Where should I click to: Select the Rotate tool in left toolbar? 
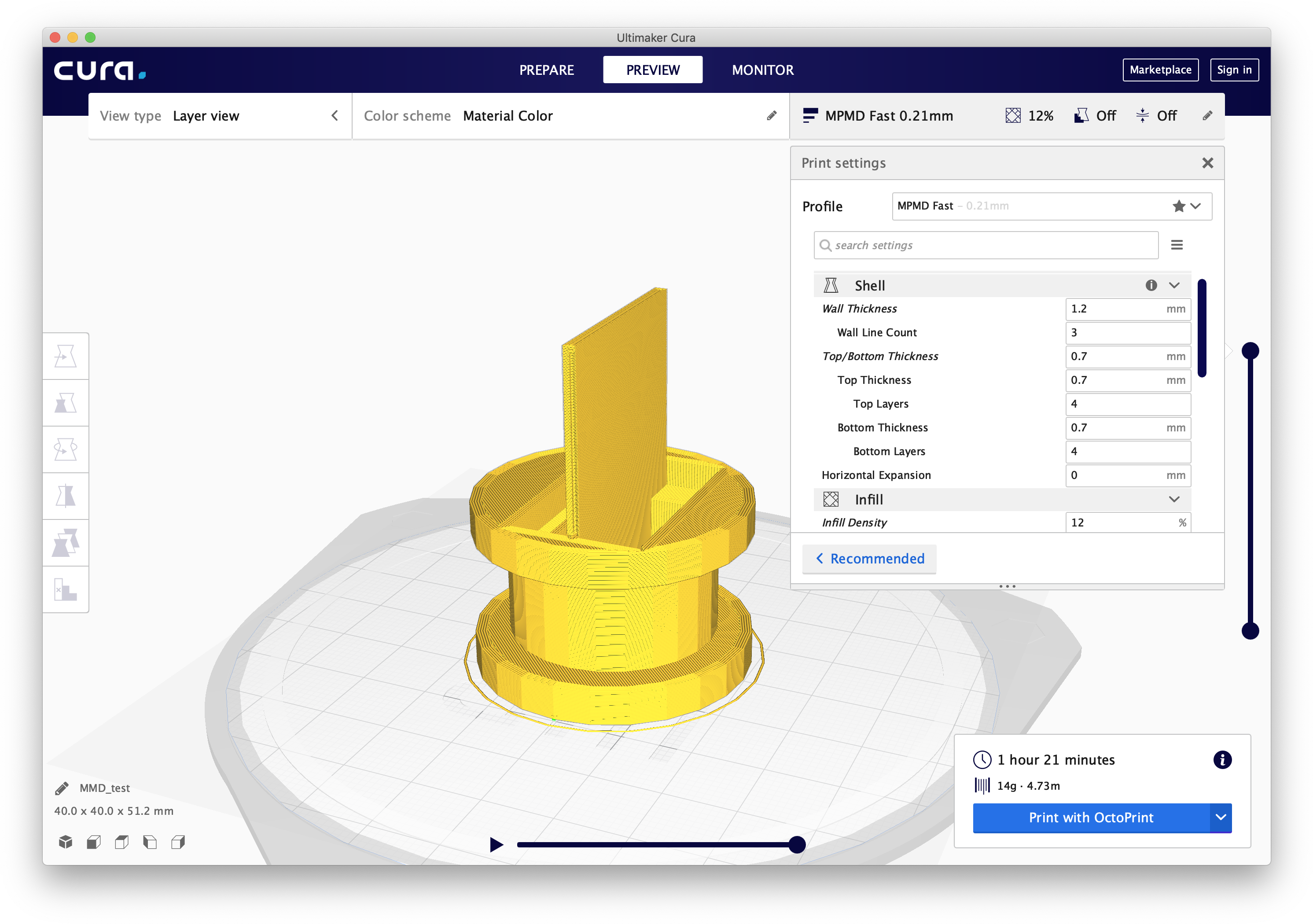pos(65,450)
